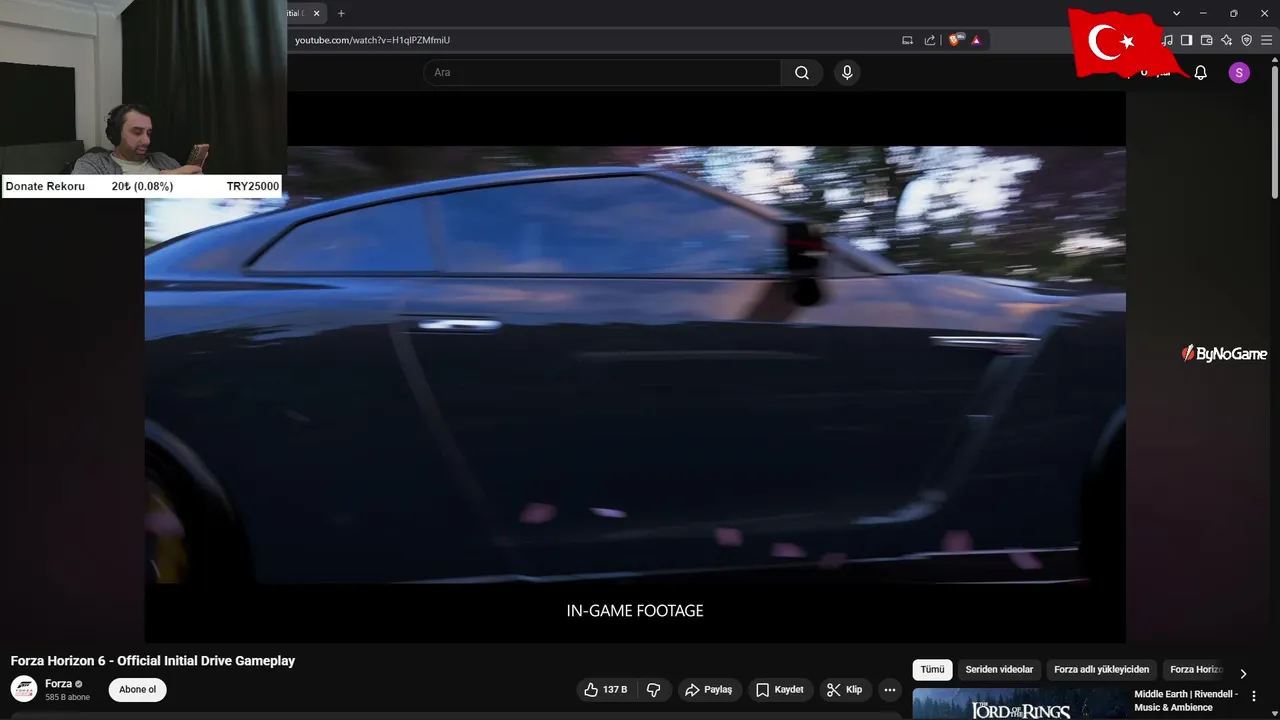
Task: Open a new tab with plus button
Action: coord(341,13)
